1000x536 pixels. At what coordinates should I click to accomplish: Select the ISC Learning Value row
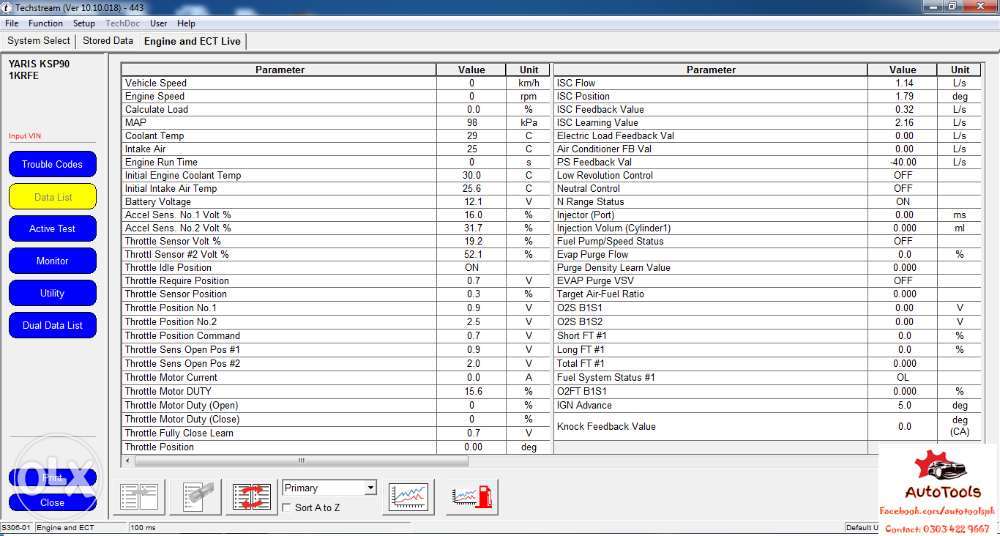768,123
